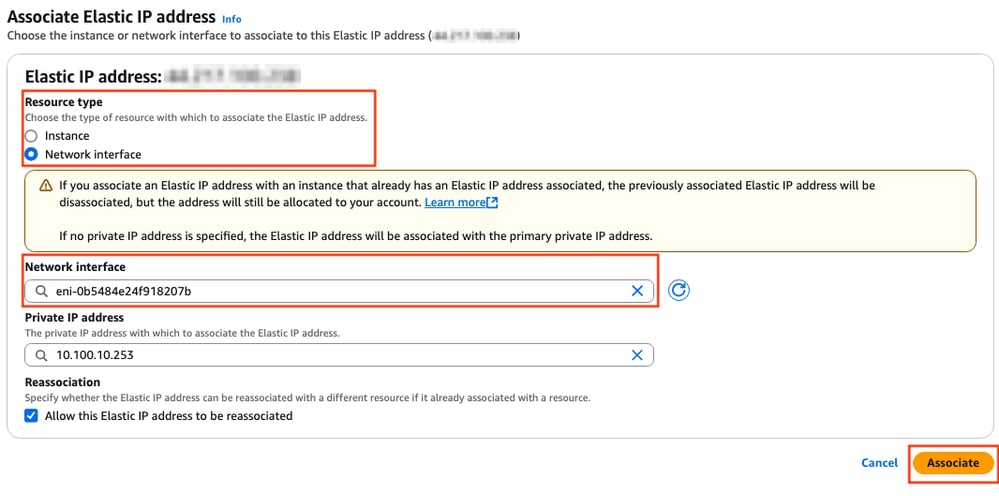Click the Cancel button

click(879, 463)
